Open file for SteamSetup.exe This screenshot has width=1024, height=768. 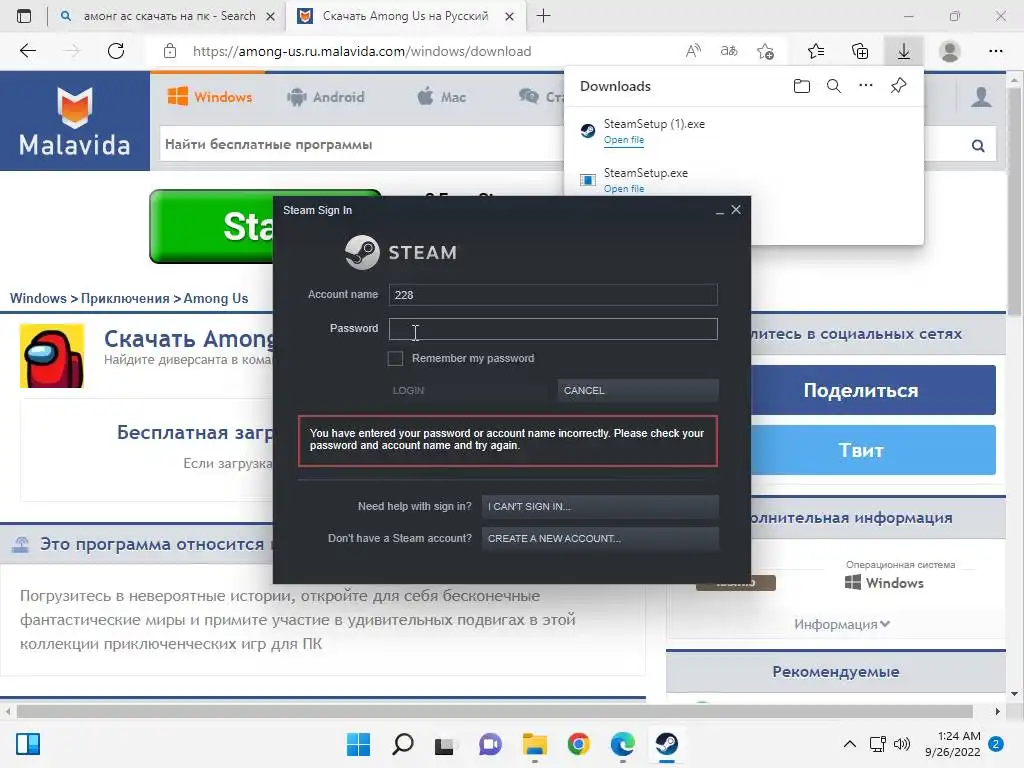coord(624,189)
